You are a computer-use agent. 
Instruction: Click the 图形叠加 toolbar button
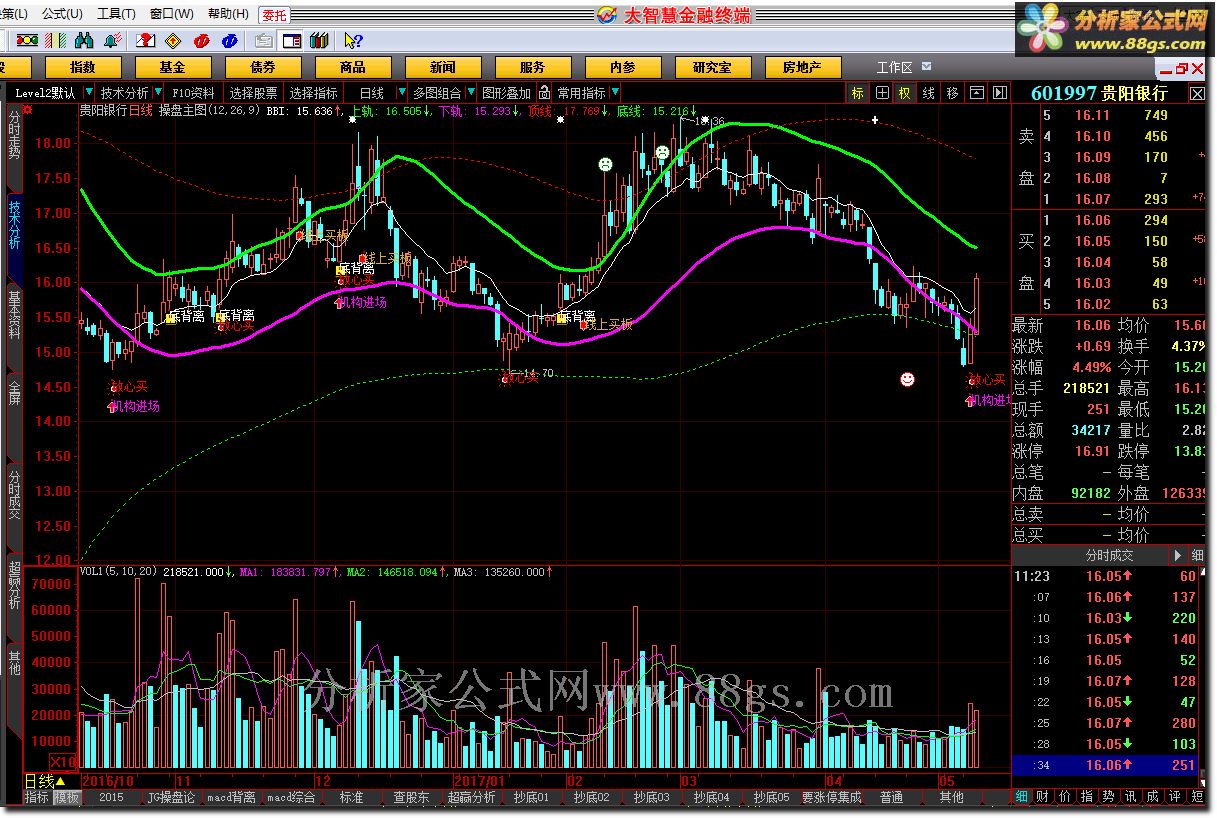click(507, 93)
